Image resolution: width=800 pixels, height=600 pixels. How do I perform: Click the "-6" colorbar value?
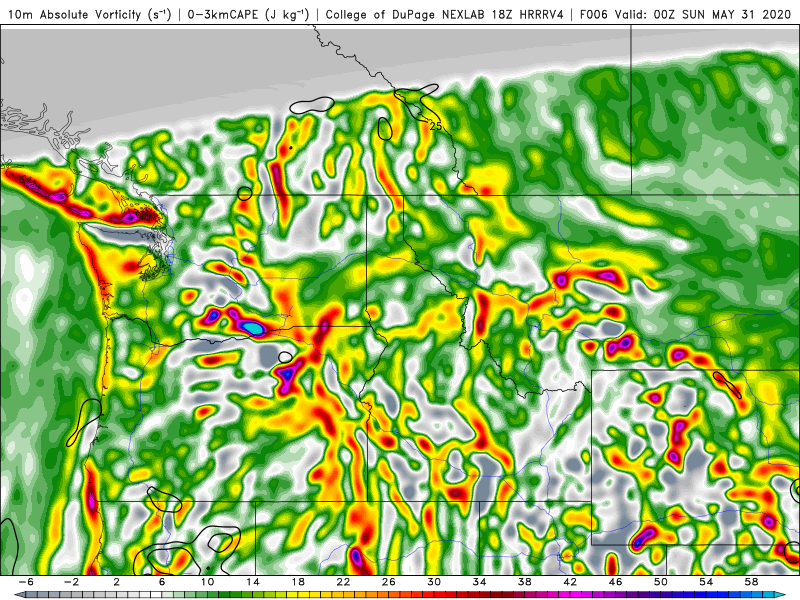pyautogui.click(x=26, y=582)
